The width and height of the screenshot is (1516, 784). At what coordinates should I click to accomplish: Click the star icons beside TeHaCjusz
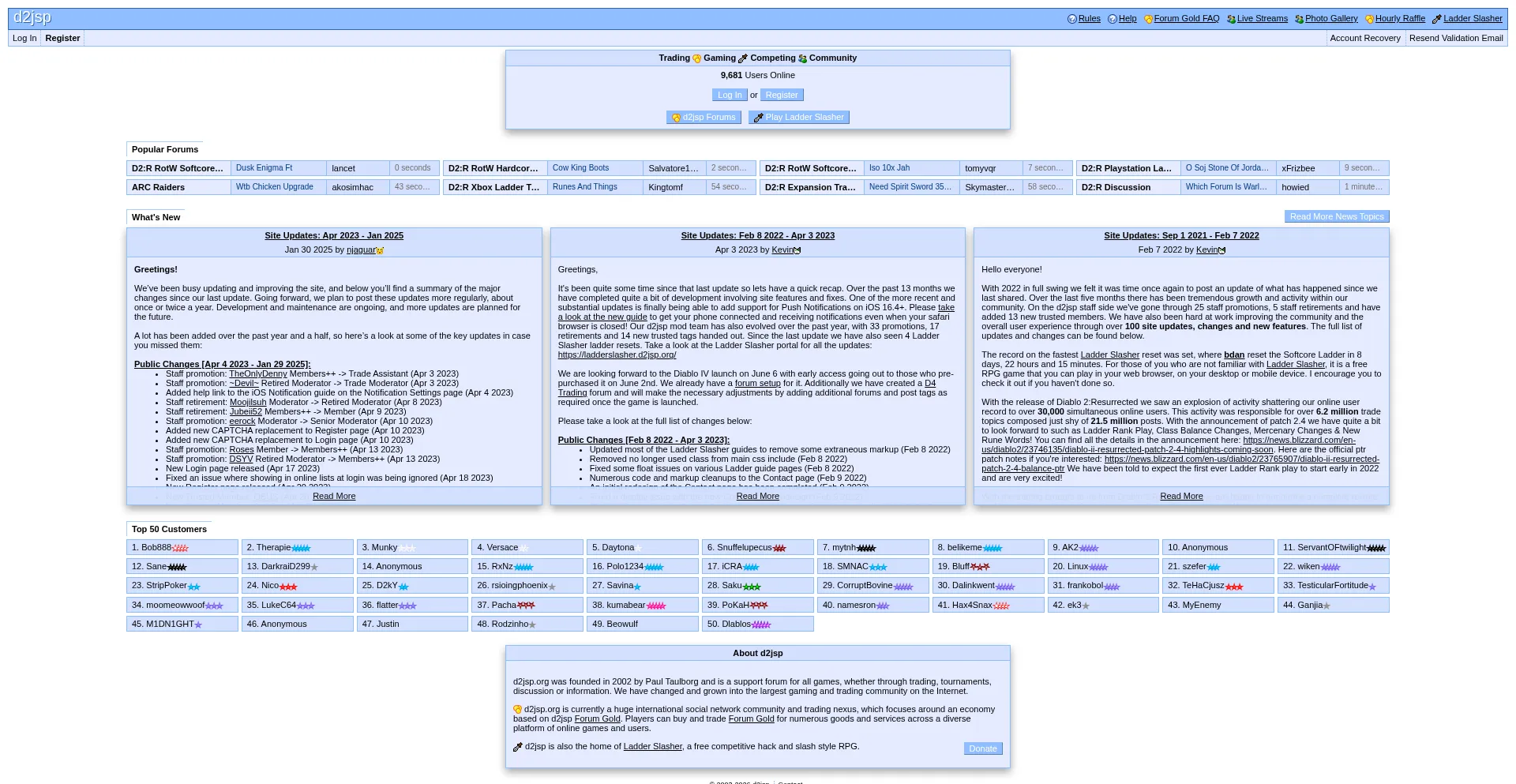[x=1234, y=587]
